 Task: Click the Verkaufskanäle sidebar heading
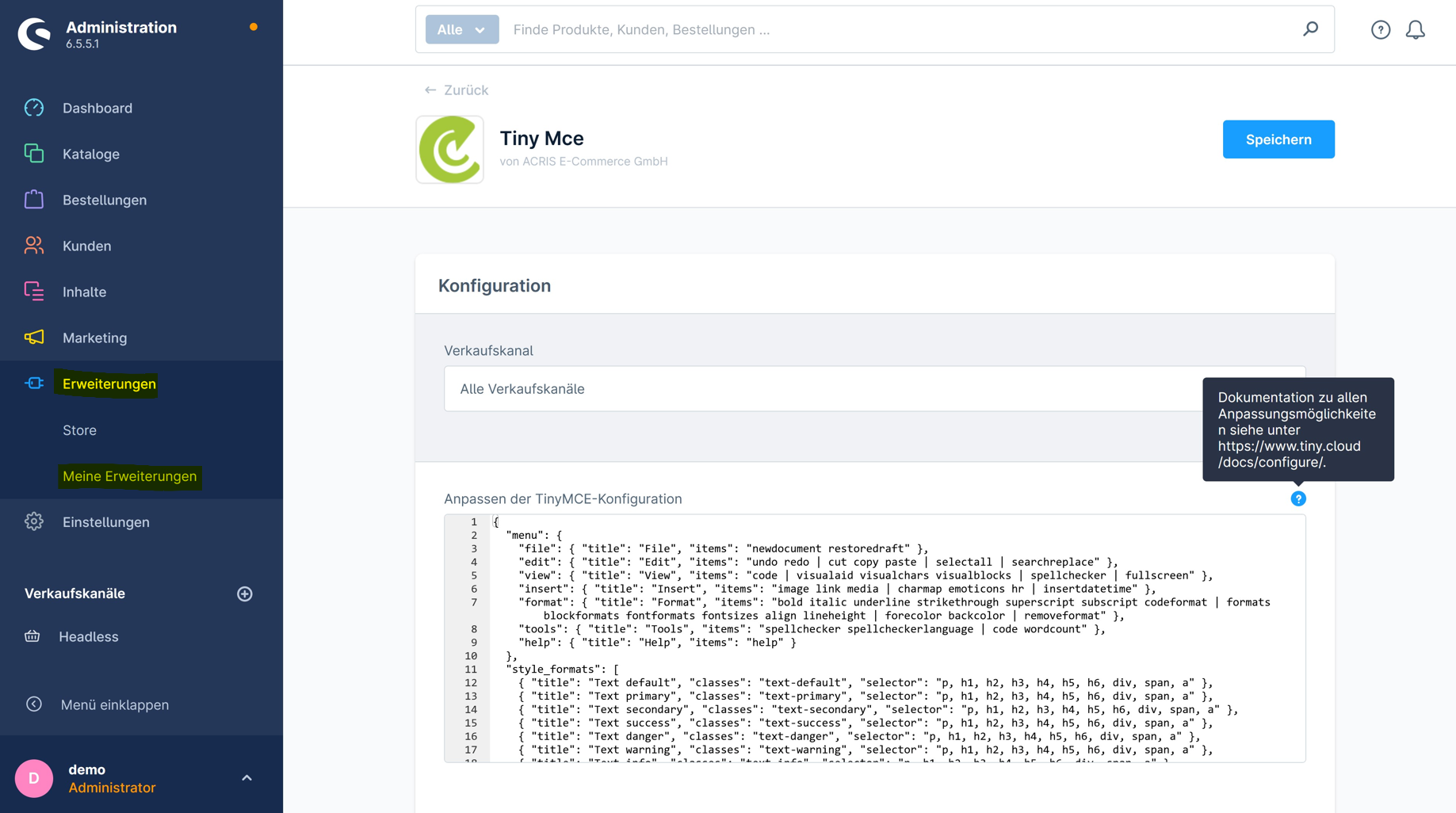[75, 594]
